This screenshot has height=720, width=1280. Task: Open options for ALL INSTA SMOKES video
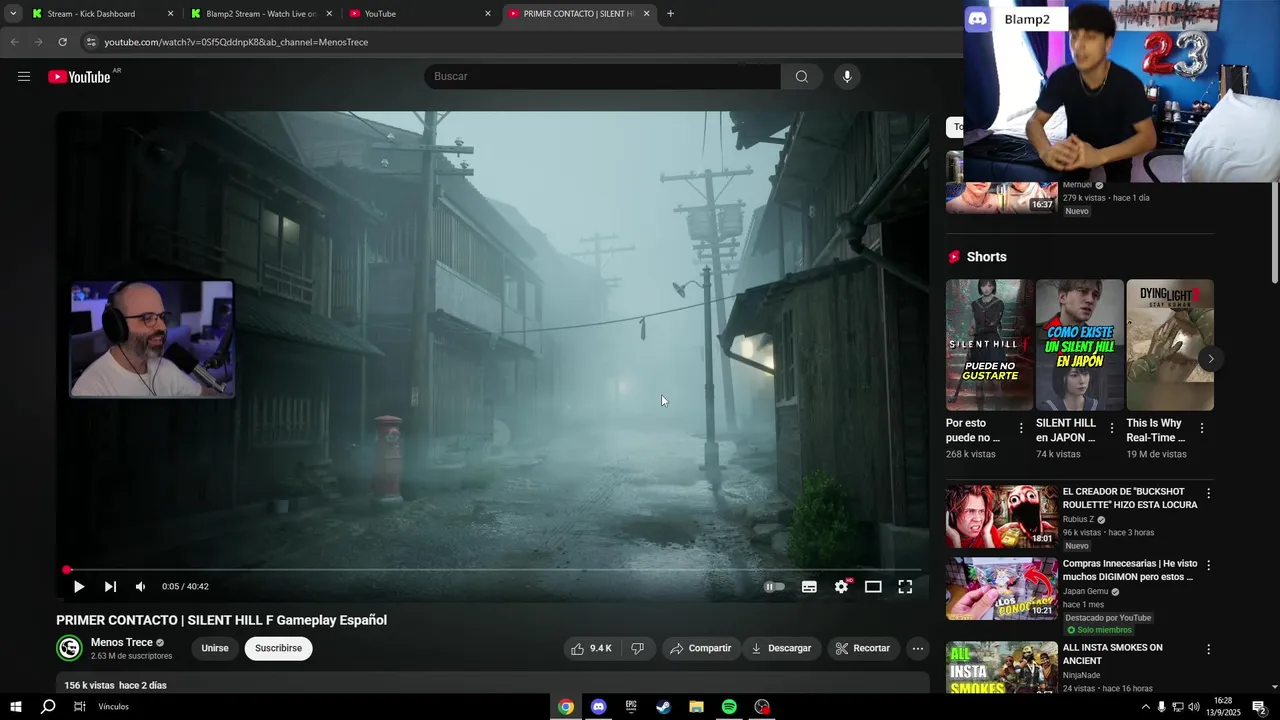(1208, 649)
